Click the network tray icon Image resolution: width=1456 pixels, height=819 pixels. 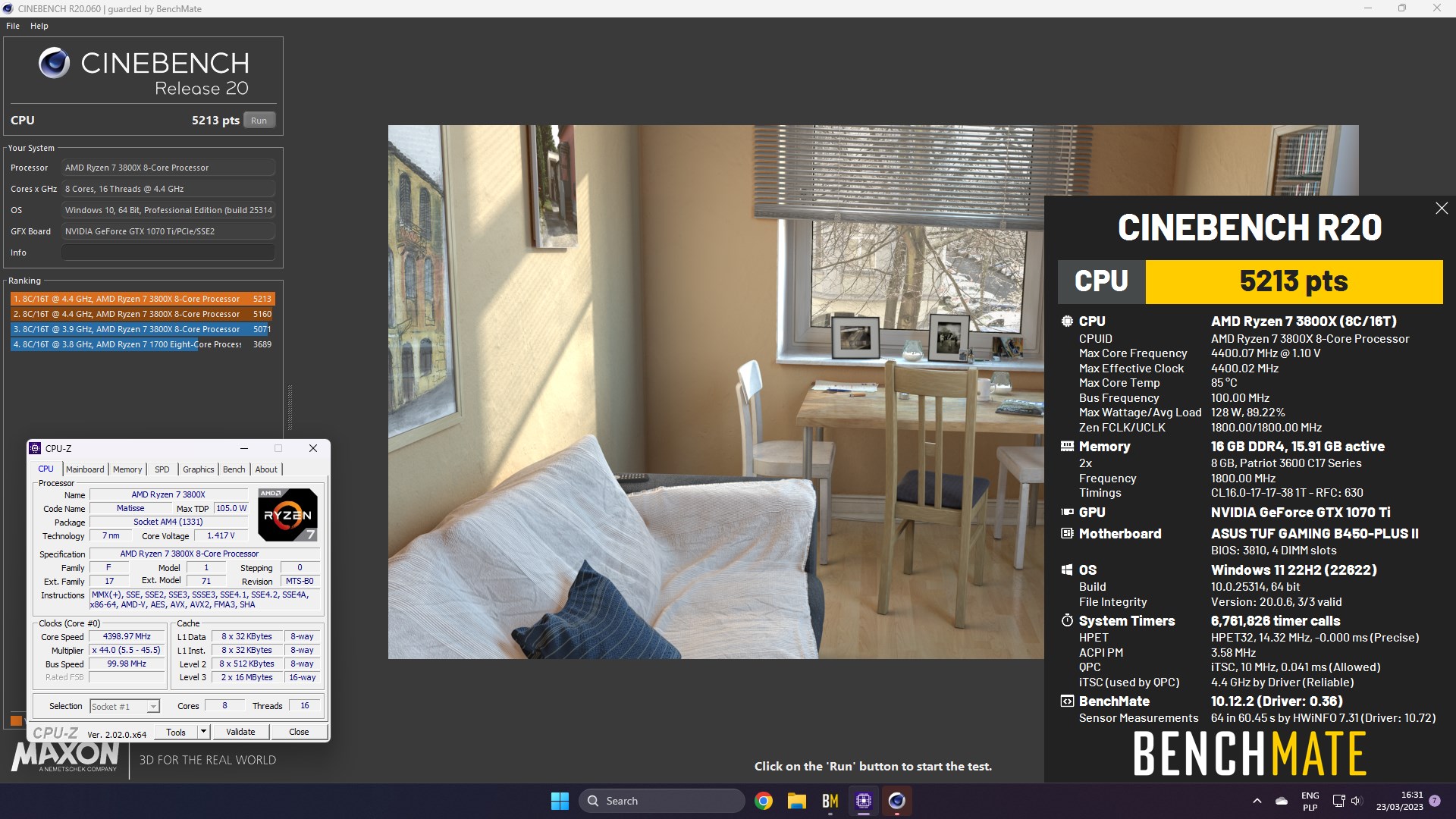tap(1338, 801)
